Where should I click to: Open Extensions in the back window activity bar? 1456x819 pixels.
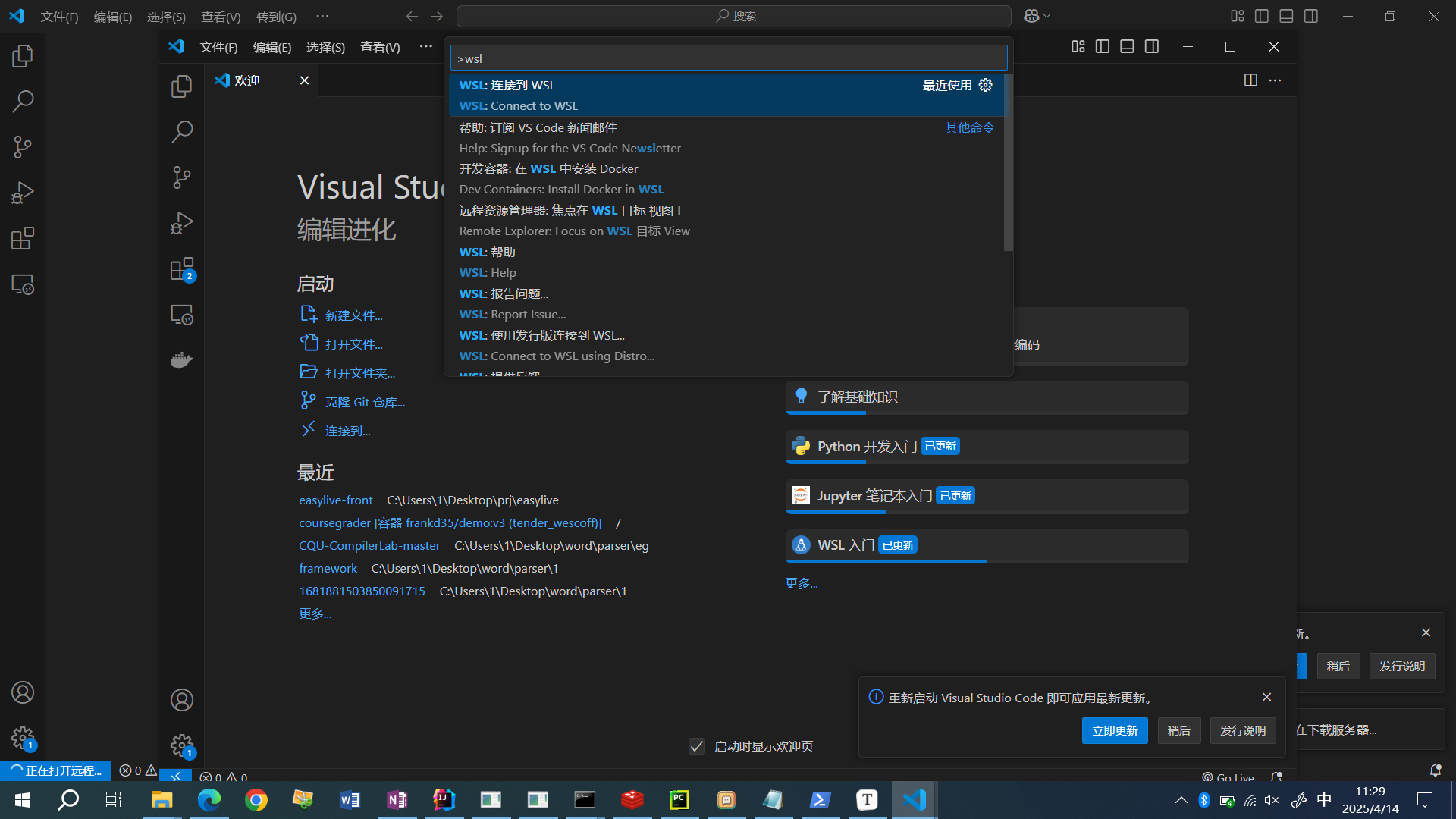coord(23,238)
